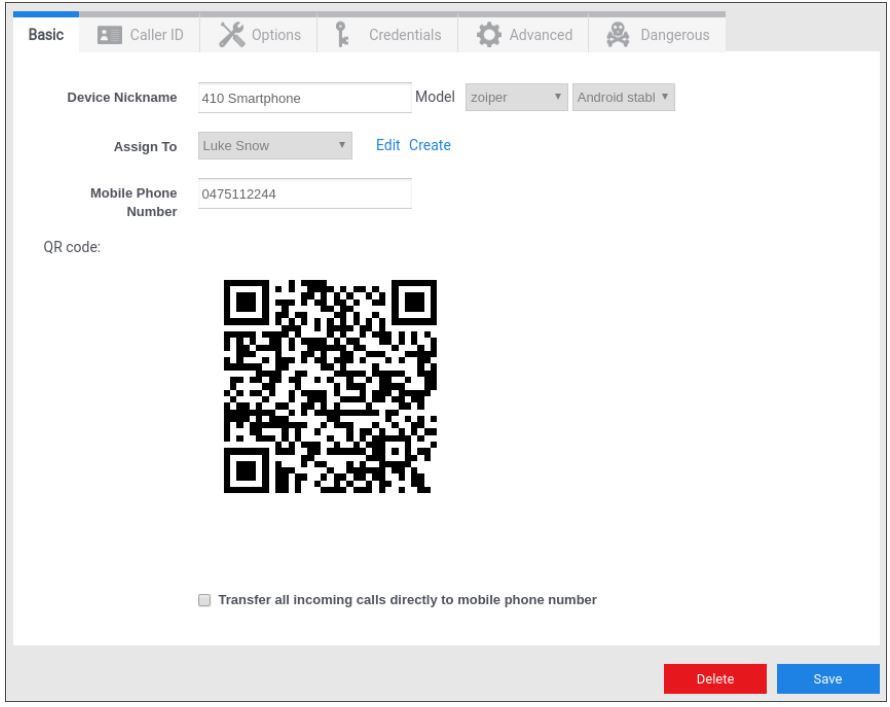Open the tab labeled Advanced
Screen dimensions: 890x707
(540, 35)
